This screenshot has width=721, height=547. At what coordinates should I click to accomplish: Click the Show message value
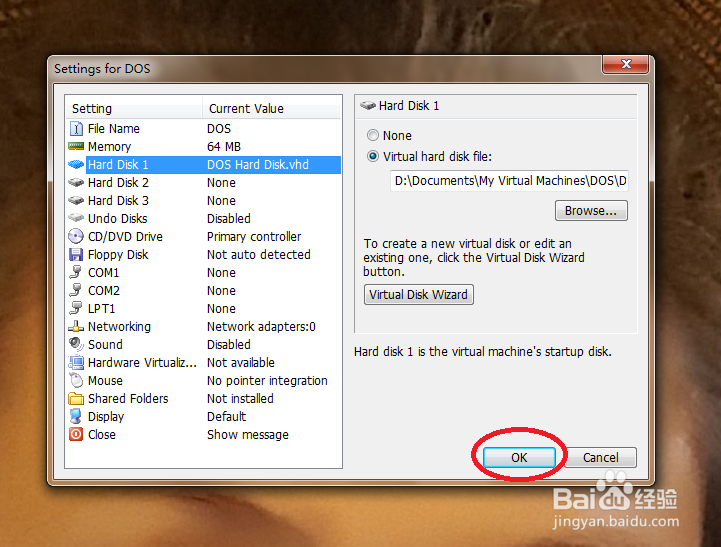coord(248,434)
